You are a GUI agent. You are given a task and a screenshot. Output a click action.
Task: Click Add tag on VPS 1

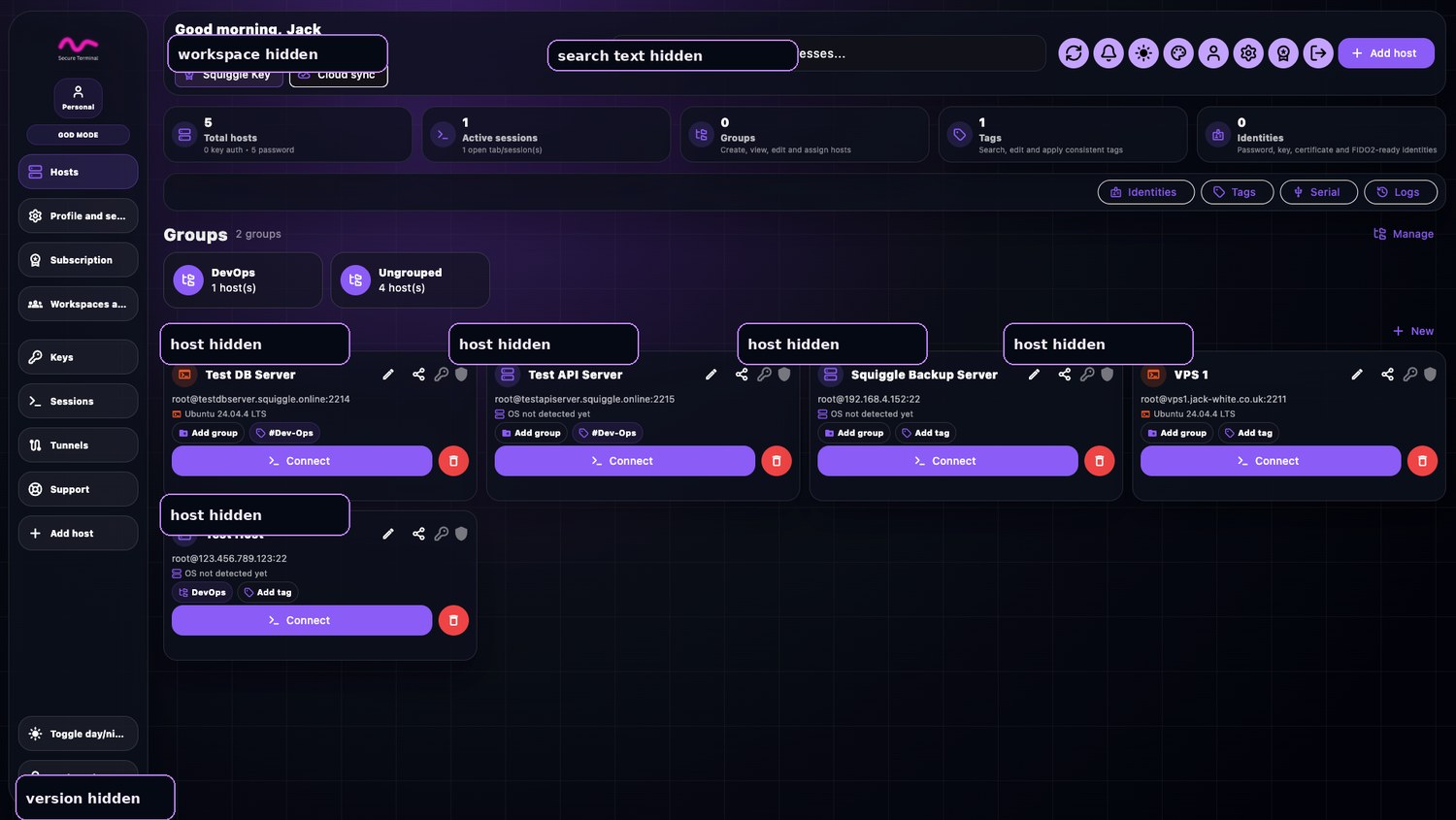click(1248, 433)
